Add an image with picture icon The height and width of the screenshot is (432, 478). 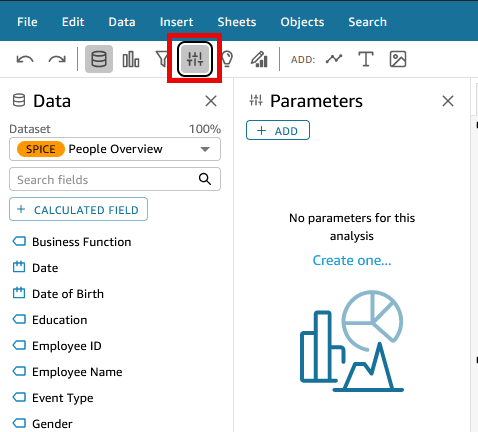tap(398, 59)
